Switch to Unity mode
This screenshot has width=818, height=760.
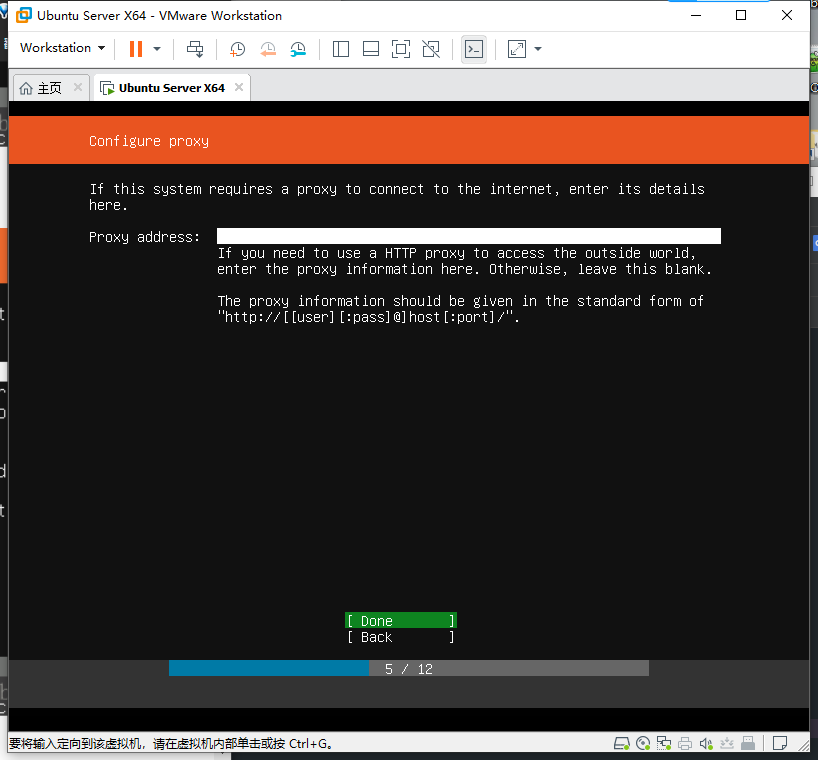[431, 49]
